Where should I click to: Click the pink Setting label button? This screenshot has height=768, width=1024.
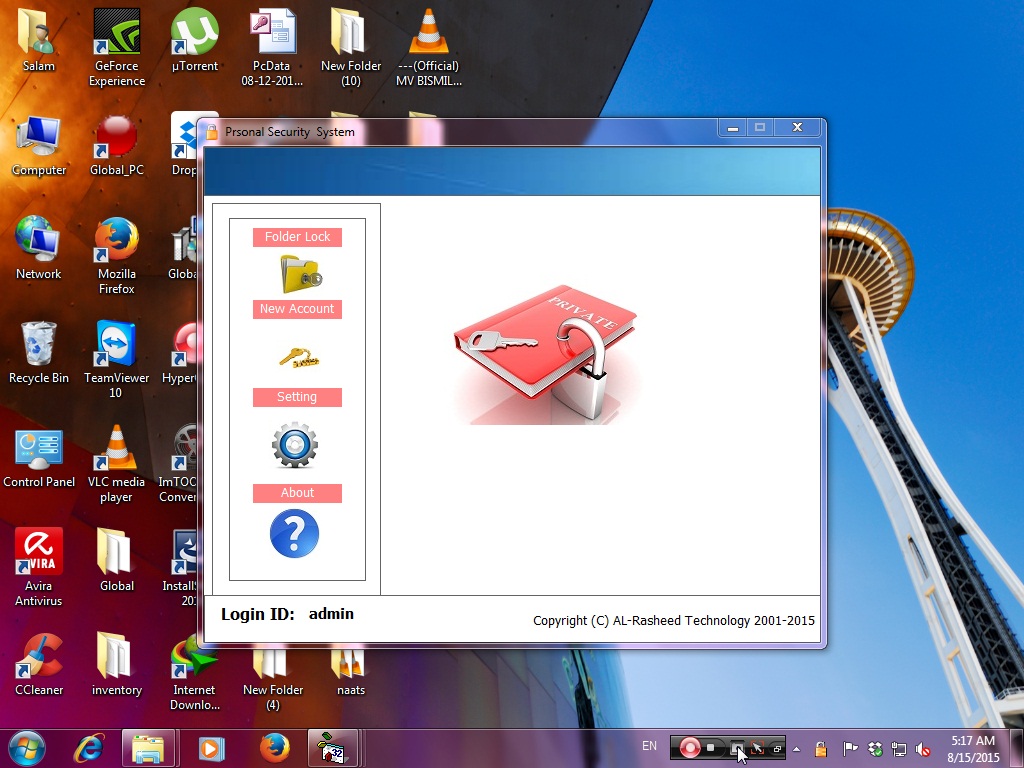tap(297, 397)
